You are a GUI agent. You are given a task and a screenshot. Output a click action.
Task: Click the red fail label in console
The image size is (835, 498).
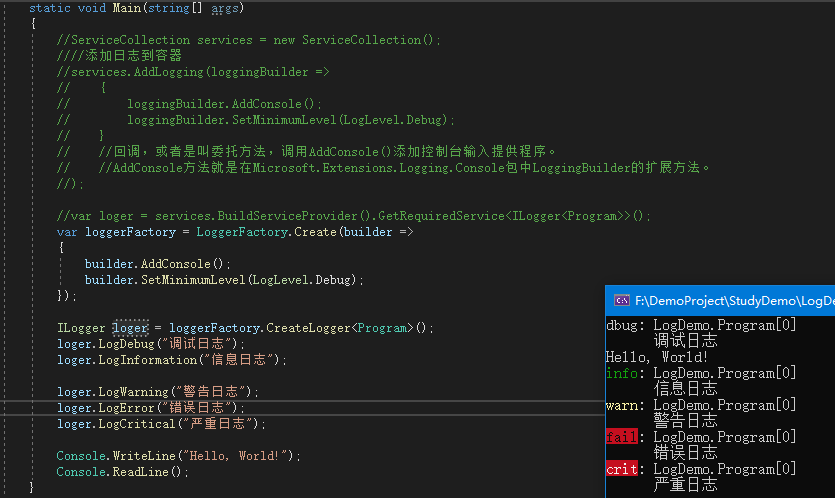point(622,438)
